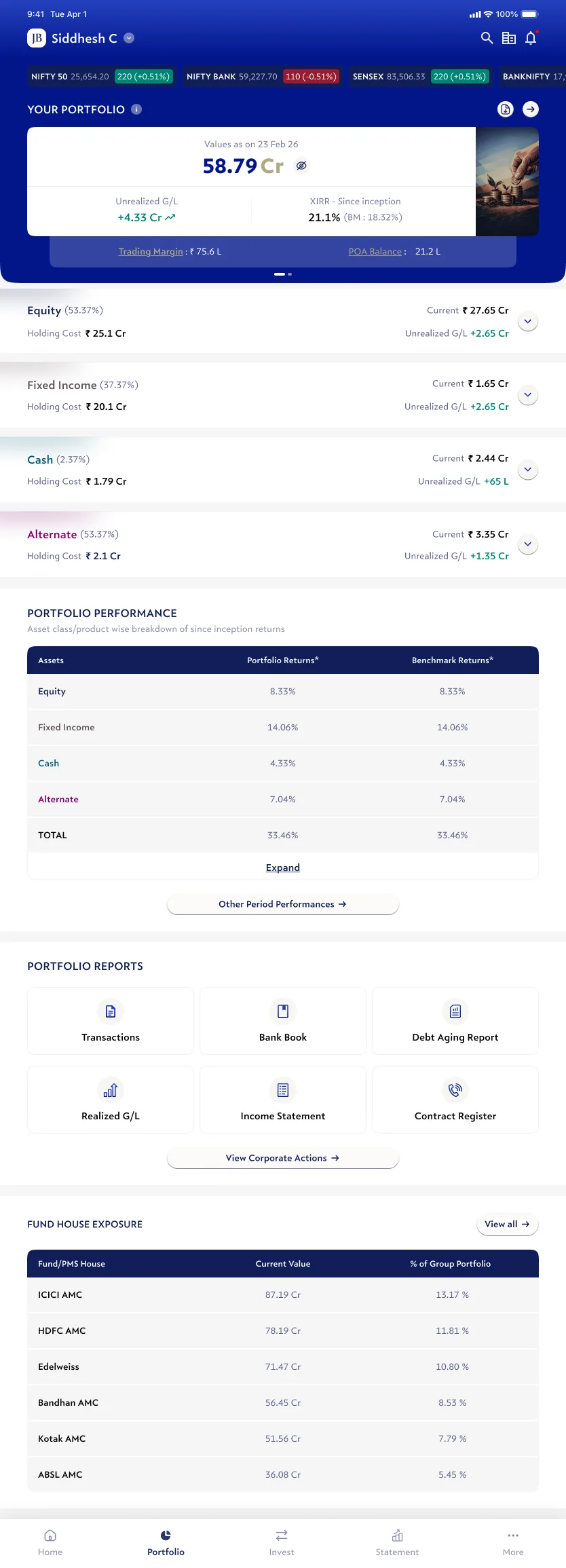Open account switcher next to Siddhesh C
The height and width of the screenshot is (1568, 566).
pyautogui.click(x=129, y=38)
